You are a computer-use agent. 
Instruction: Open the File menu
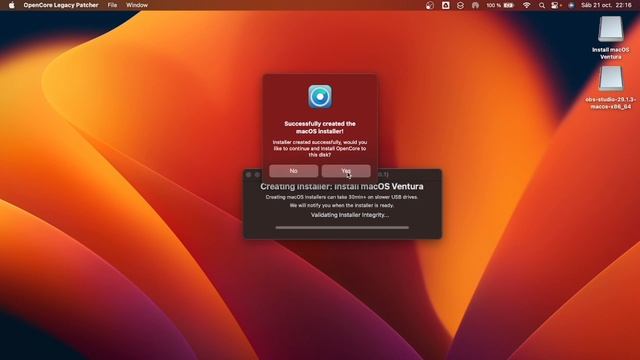[x=112, y=5]
